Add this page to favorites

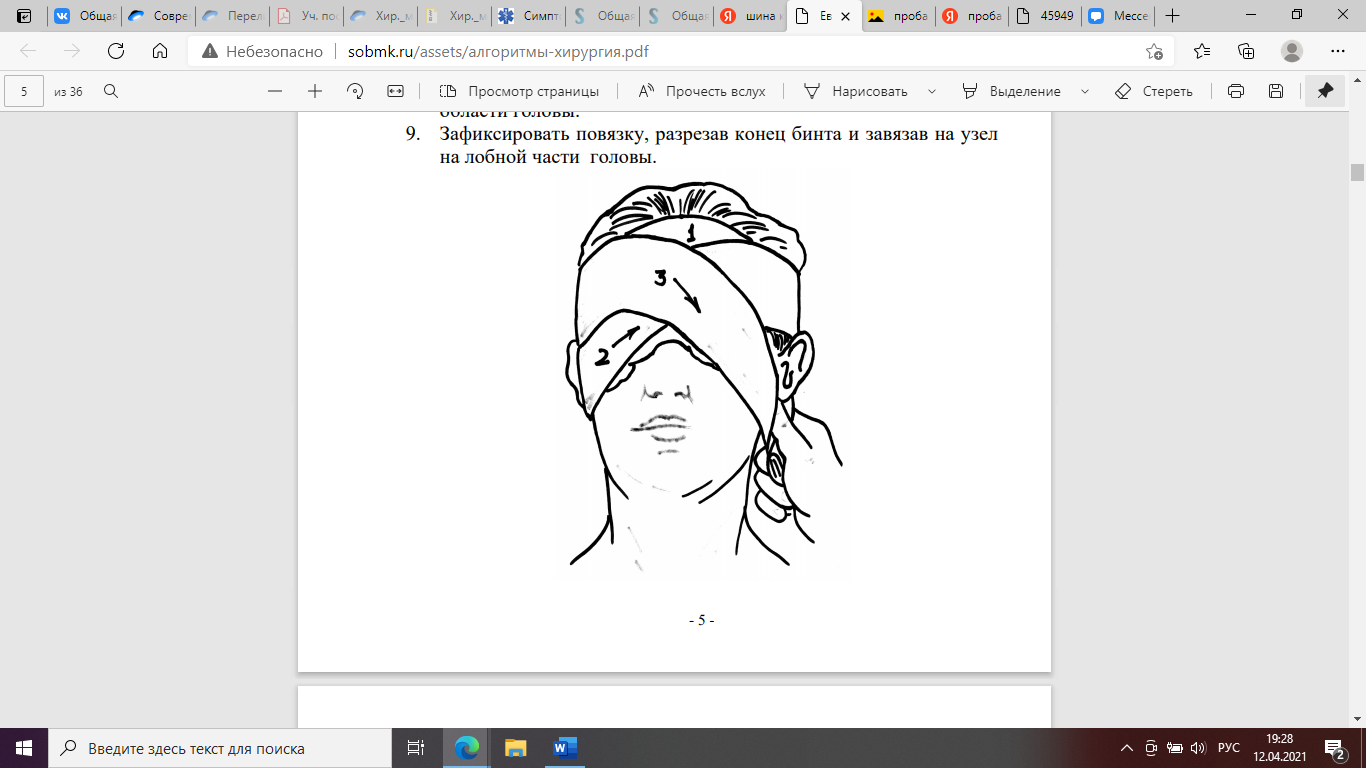tap(1154, 52)
